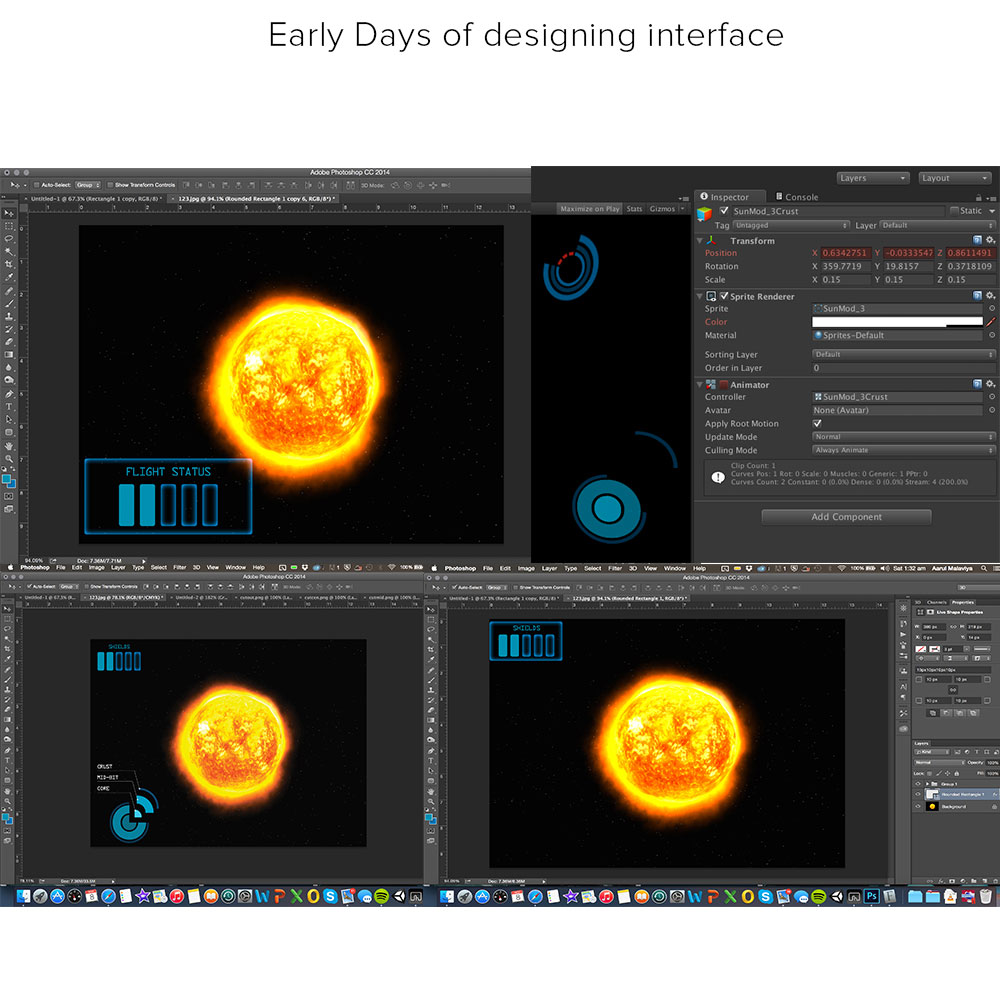
Task: Hide the Background layer via eye icon
Action: [x=919, y=806]
